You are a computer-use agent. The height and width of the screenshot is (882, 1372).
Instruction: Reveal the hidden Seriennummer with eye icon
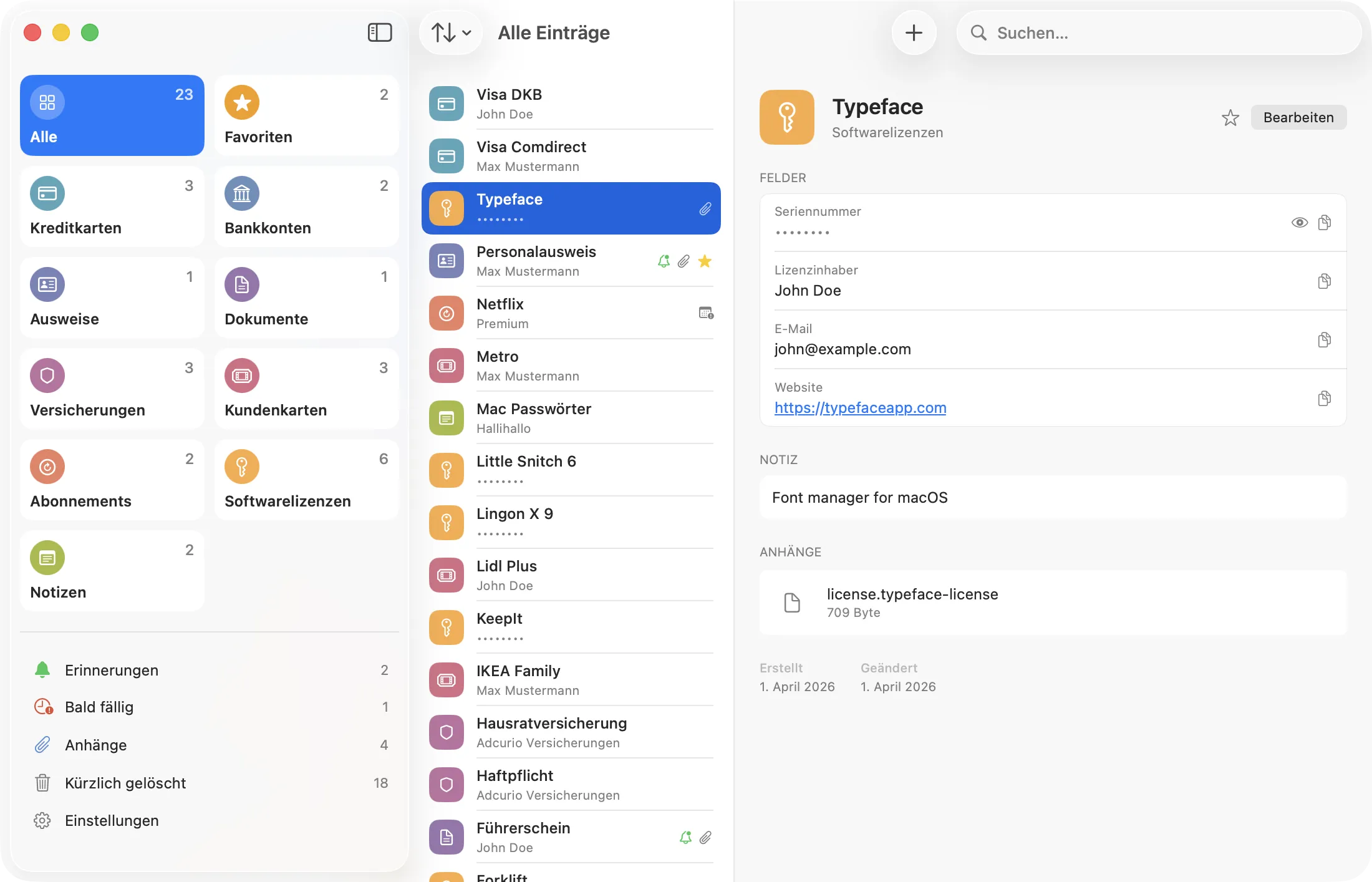click(x=1299, y=223)
